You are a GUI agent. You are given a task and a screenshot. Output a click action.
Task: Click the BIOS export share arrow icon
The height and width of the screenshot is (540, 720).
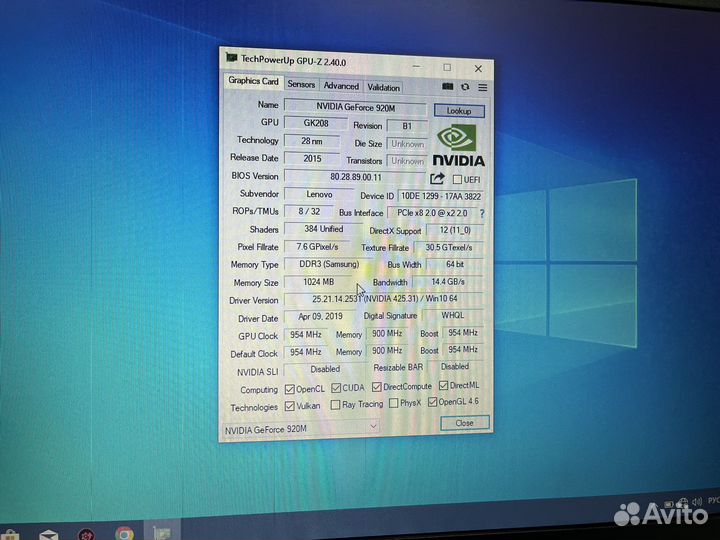(437, 178)
